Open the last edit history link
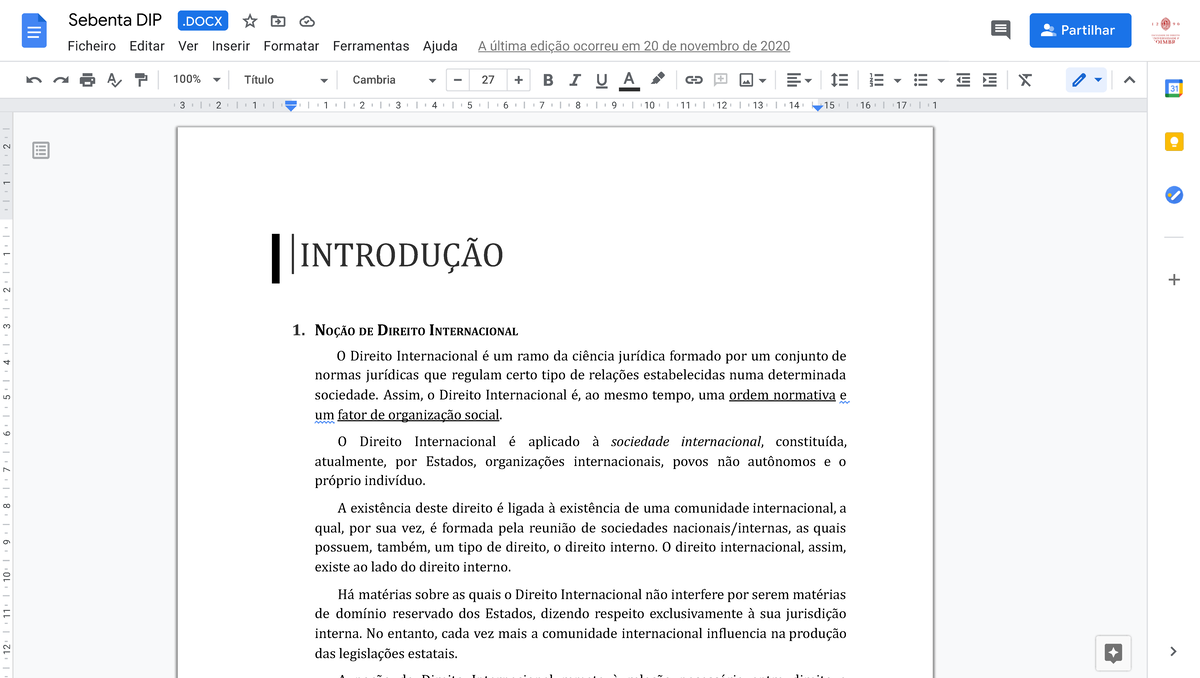Image resolution: width=1200 pixels, height=678 pixels. point(633,45)
